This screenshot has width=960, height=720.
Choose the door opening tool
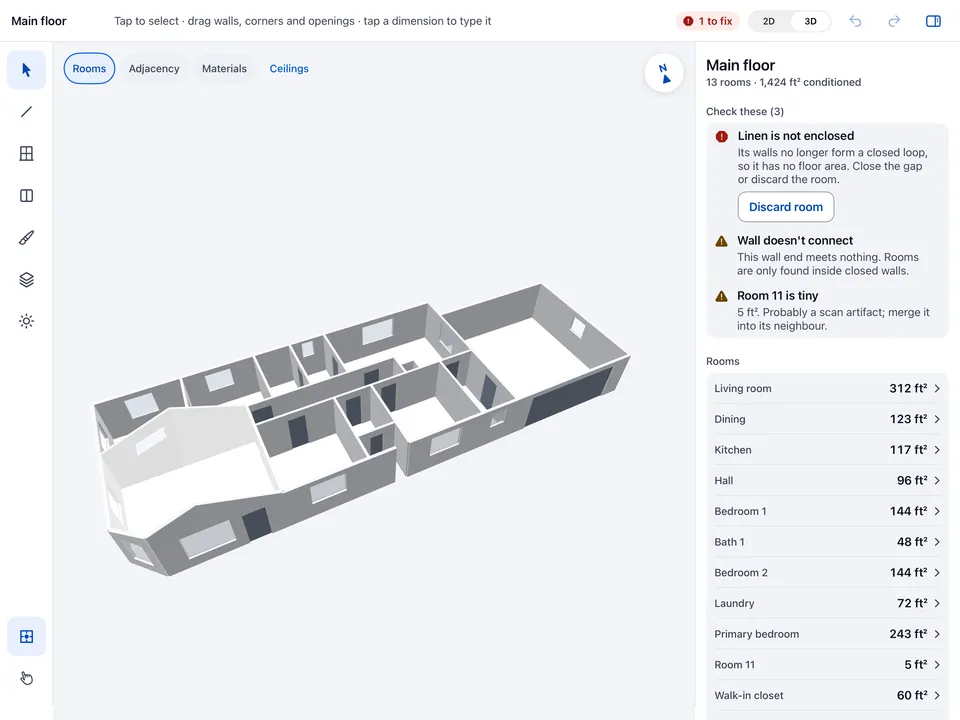tap(26, 196)
